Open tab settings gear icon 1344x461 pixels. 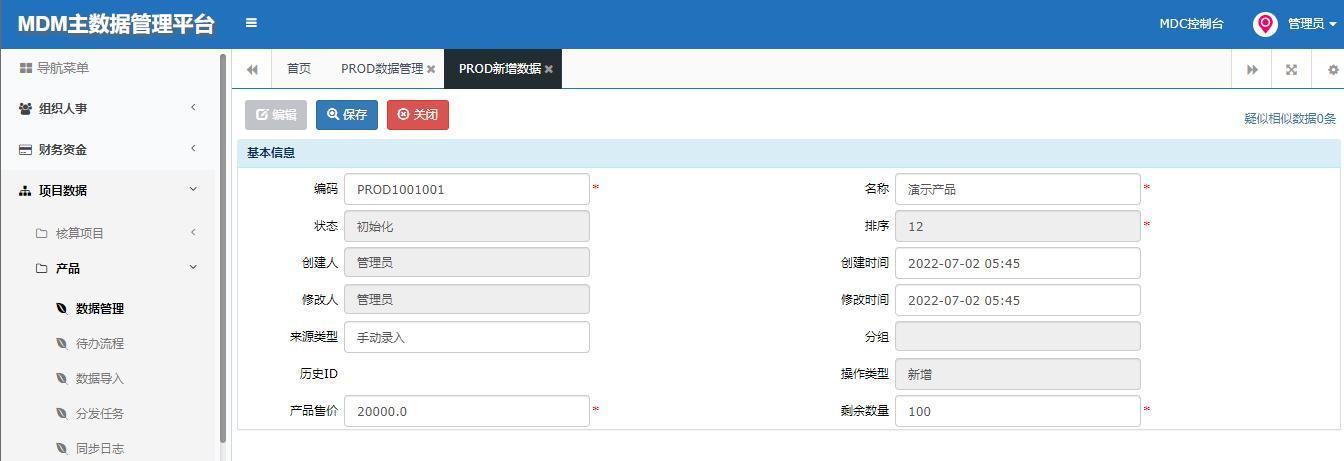point(1332,69)
